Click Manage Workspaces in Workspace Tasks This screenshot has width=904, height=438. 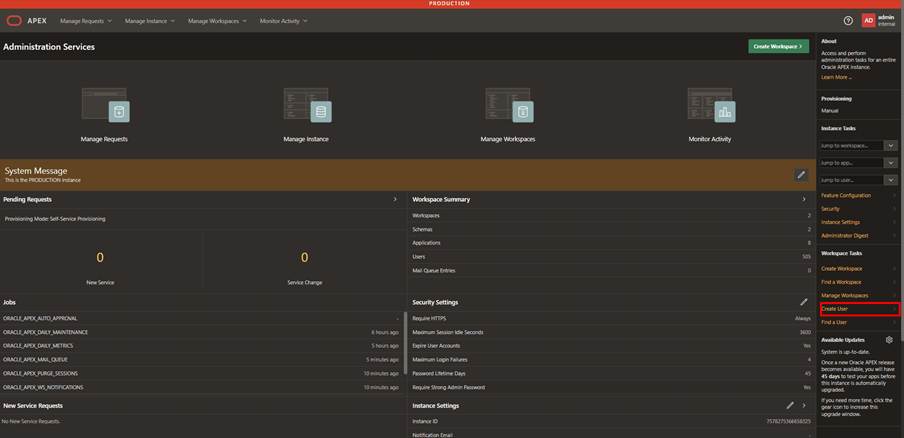[845, 295]
